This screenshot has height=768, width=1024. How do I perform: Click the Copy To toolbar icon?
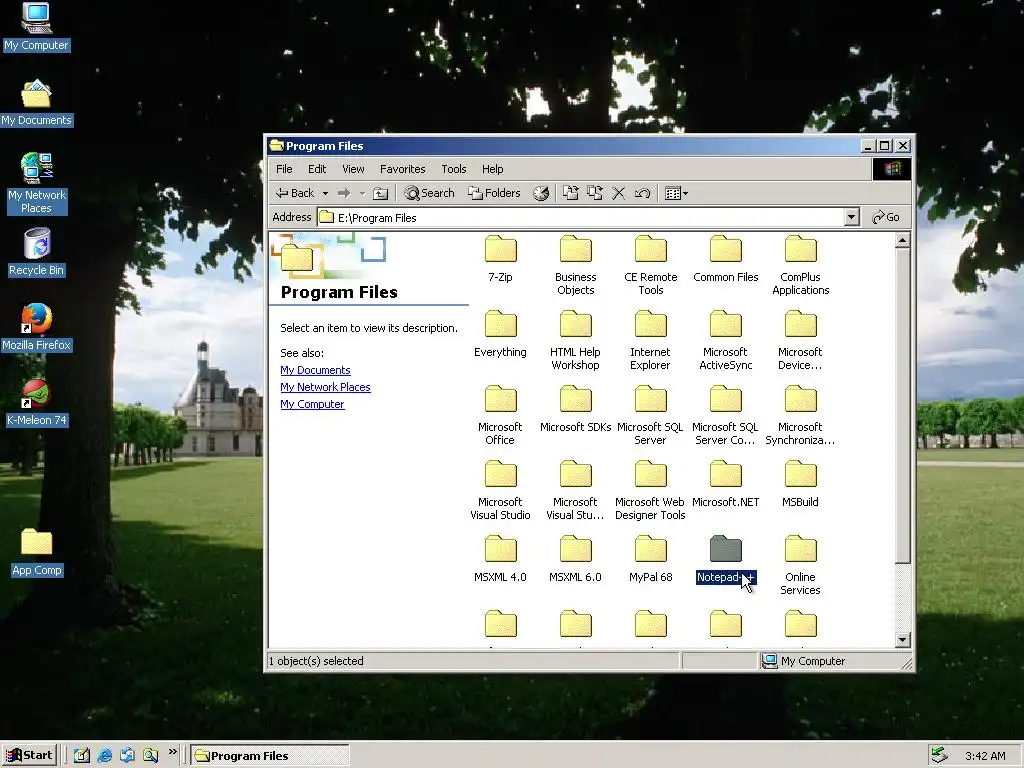(x=595, y=193)
